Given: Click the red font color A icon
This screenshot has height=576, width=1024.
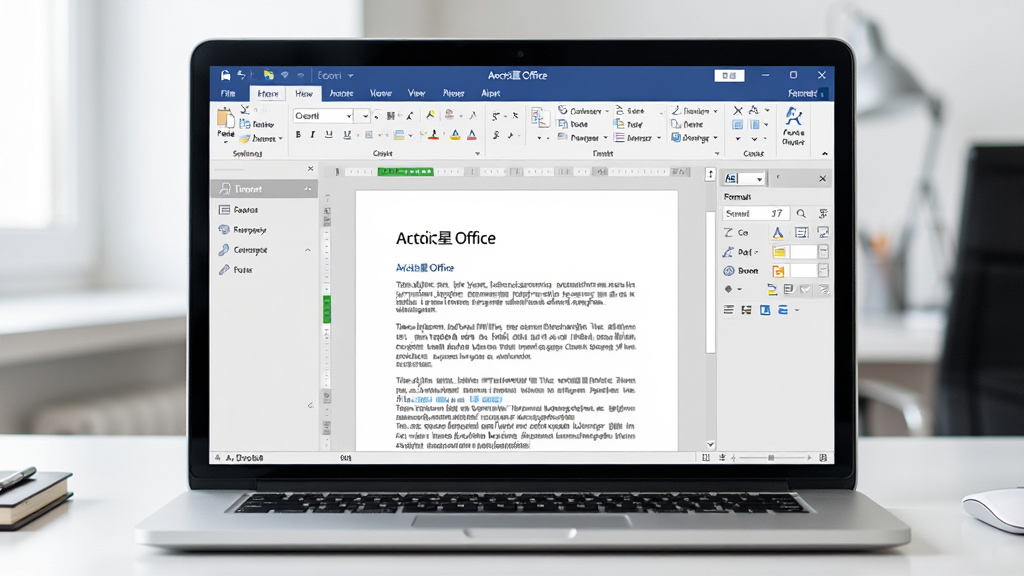Looking at the screenshot, I should tap(472, 135).
